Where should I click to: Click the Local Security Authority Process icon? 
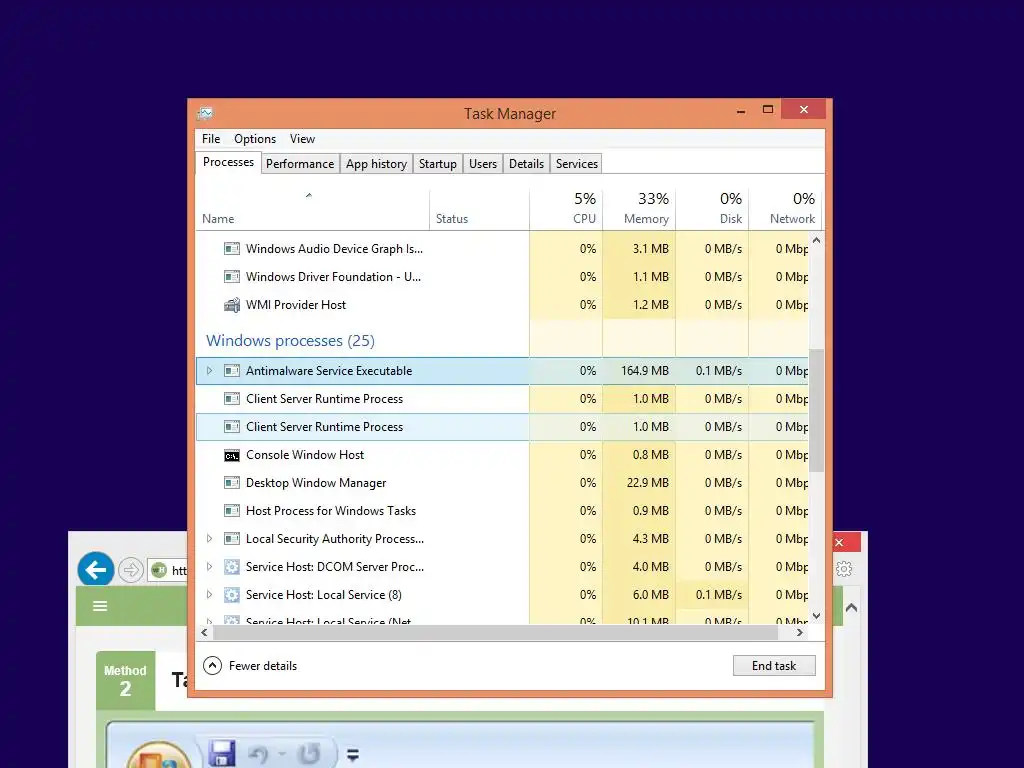coord(232,539)
